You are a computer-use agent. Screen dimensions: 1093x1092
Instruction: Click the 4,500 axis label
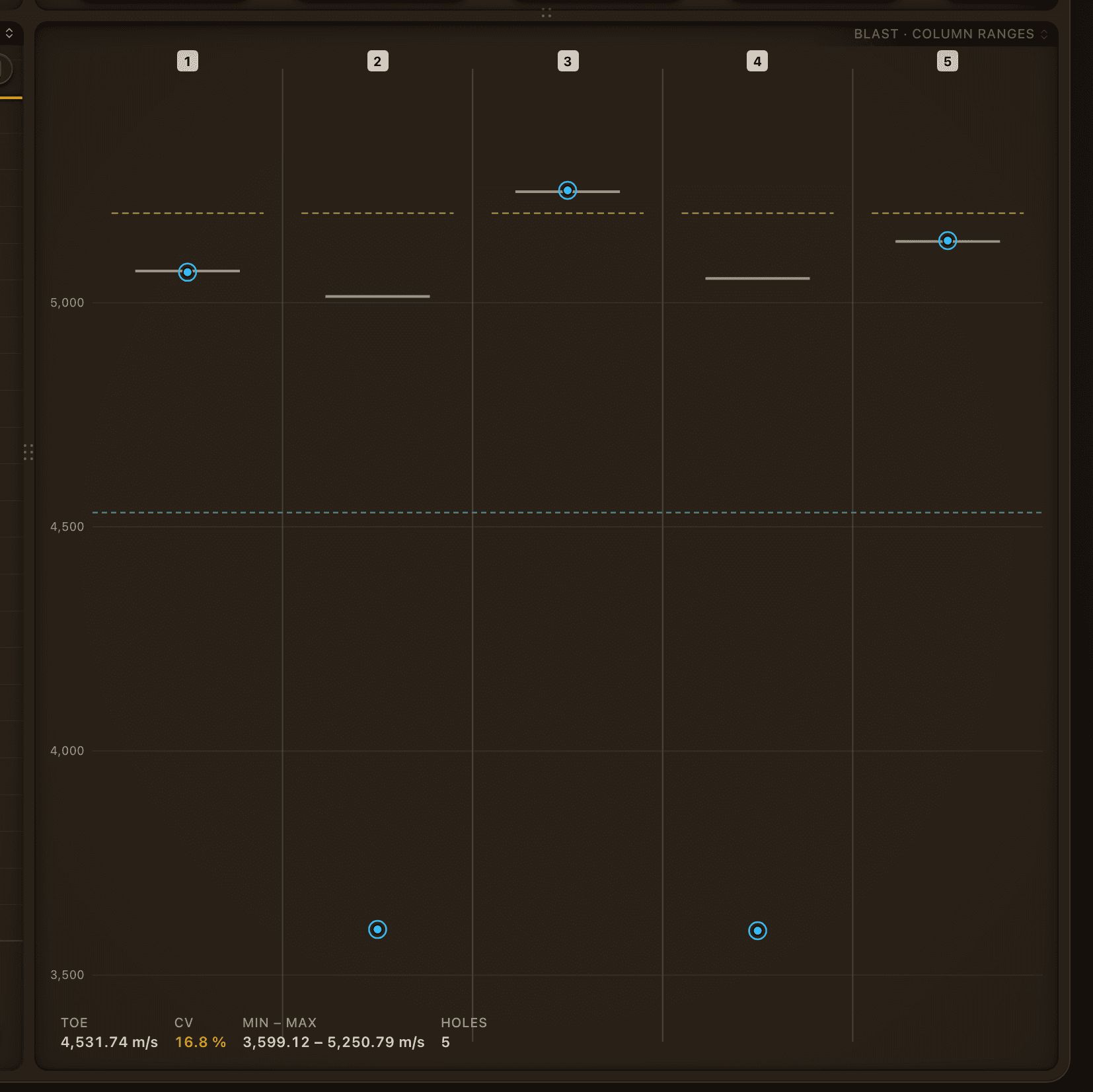pyautogui.click(x=67, y=527)
